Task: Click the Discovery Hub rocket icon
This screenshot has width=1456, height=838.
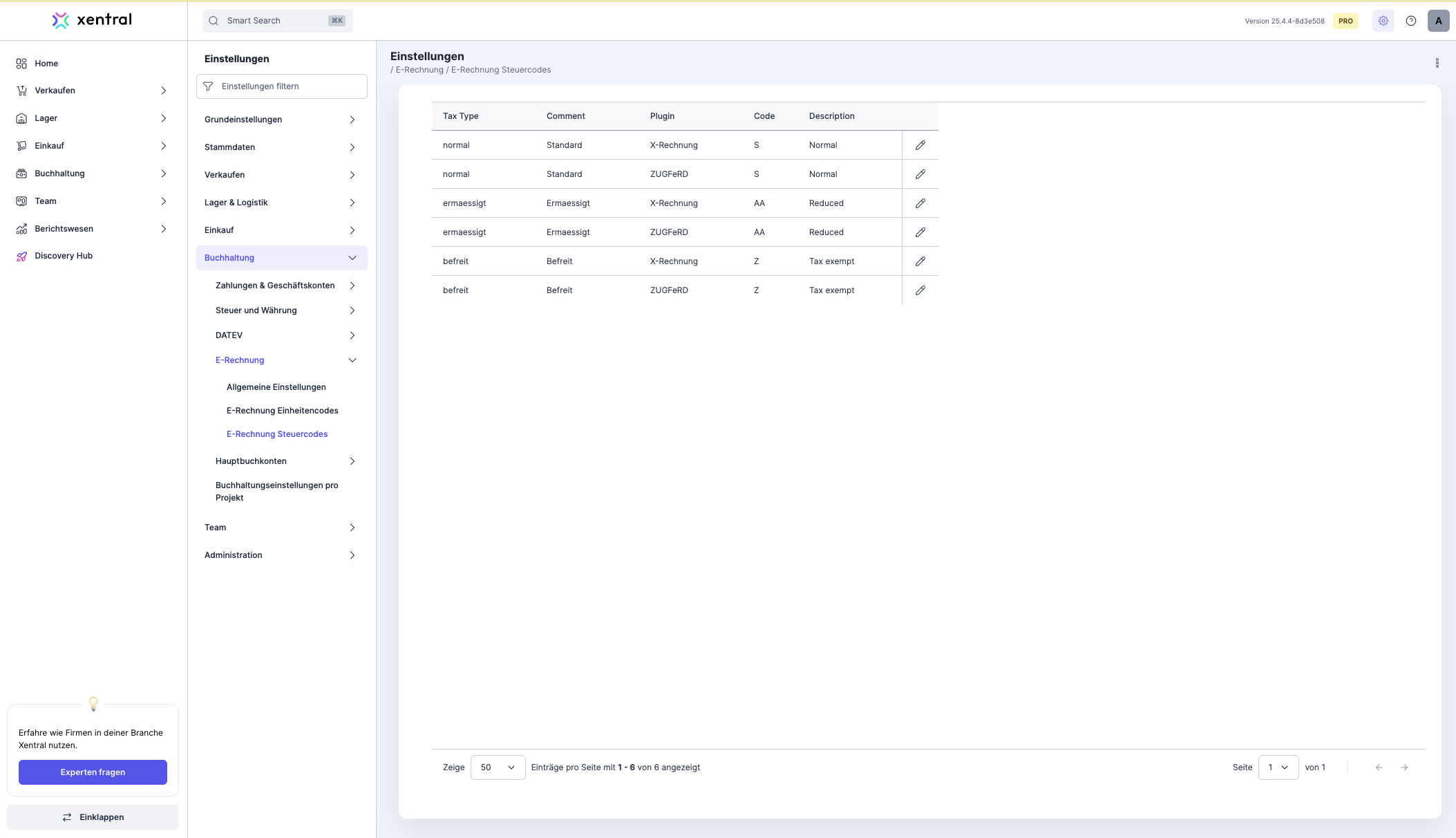Action: click(x=21, y=256)
